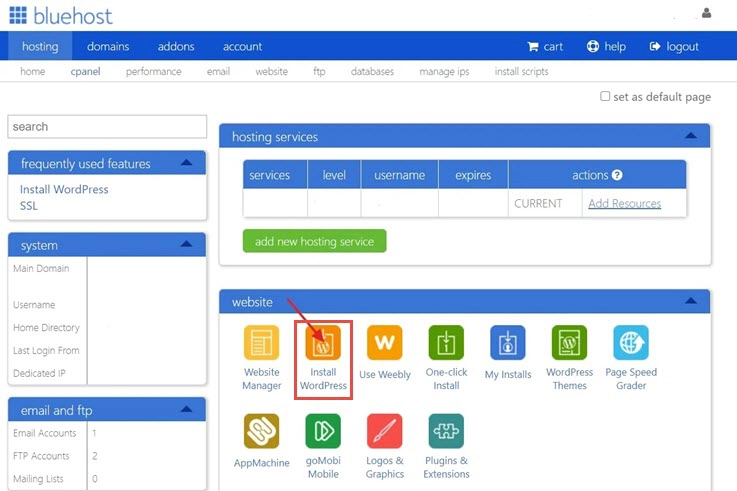Go to the home sub-tab
Viewport: 737px width, 491px height.
(32, 71)
